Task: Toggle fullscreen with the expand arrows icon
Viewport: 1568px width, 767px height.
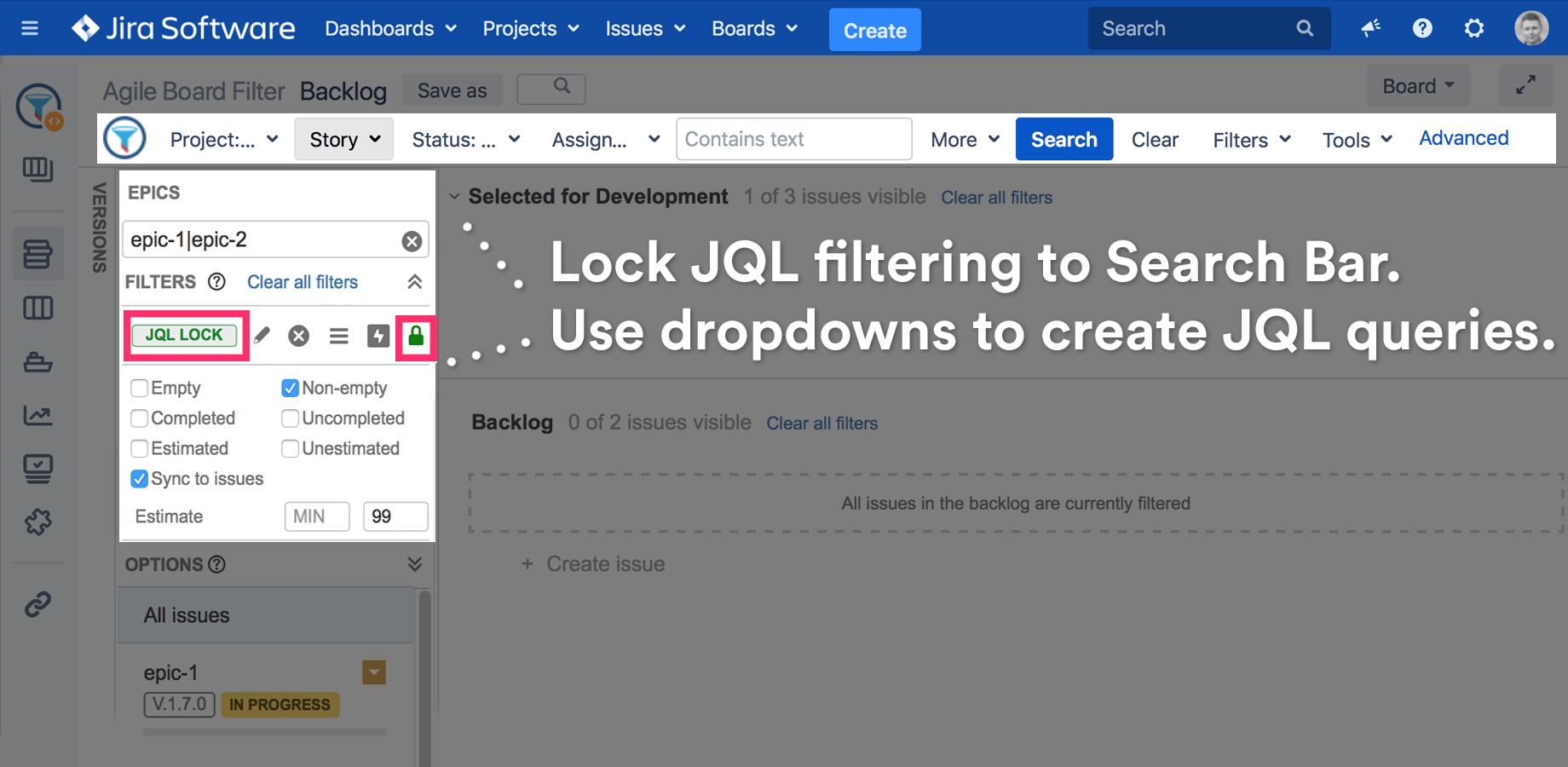Action: [x=1525, y=85]
